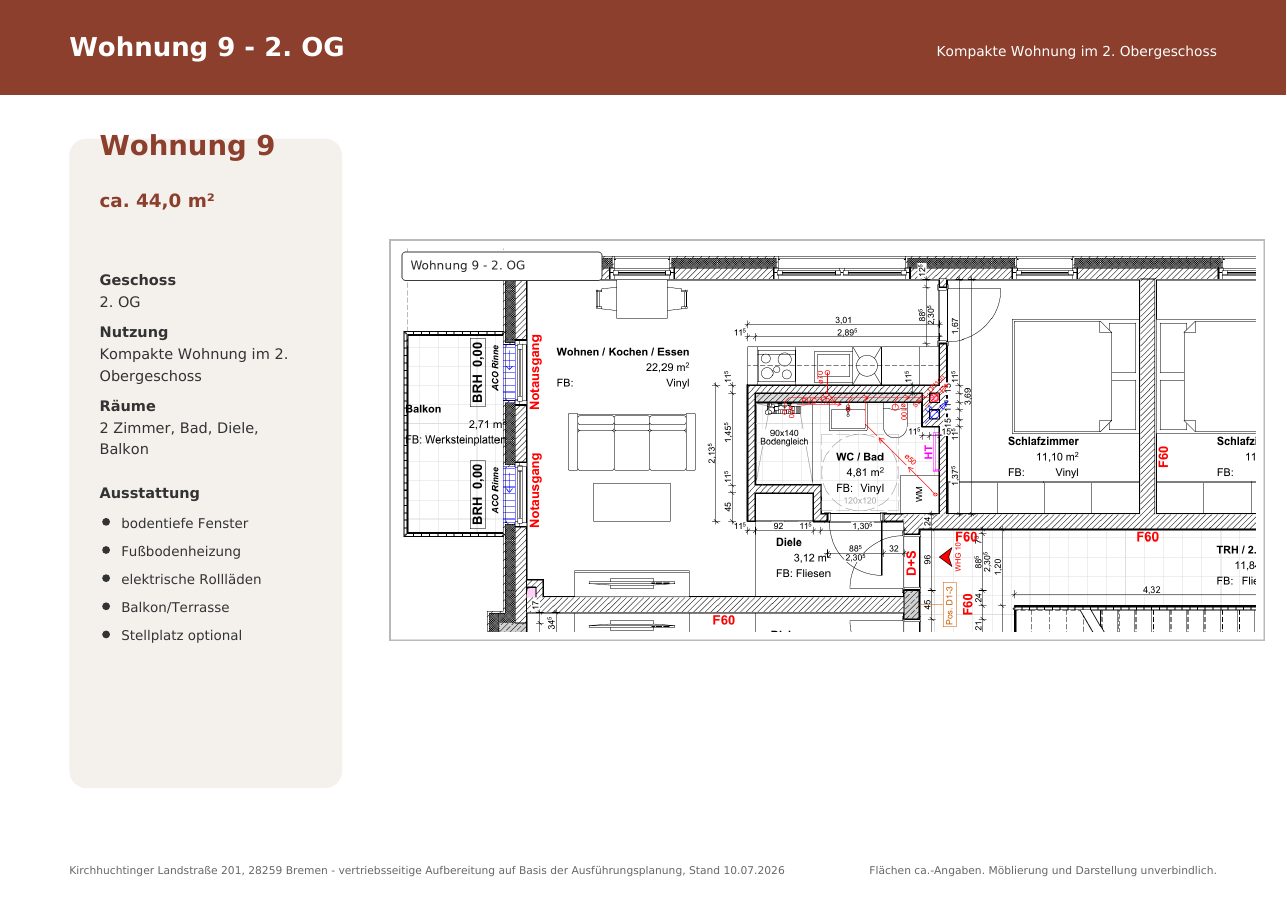1287x910 pixels.
Task: Click the 'Schlafzimmer' label above 11,10 m²
Action: click(x=1043, y=441)
